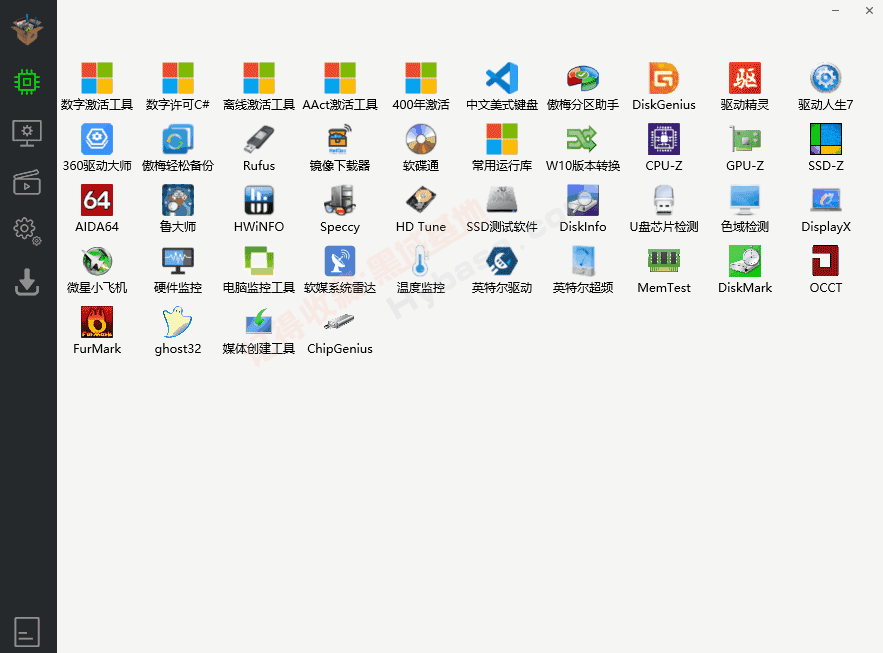Launch 电脑监控工具
Viewport: 883px width, 653px height.
click(x=259, y=270)
